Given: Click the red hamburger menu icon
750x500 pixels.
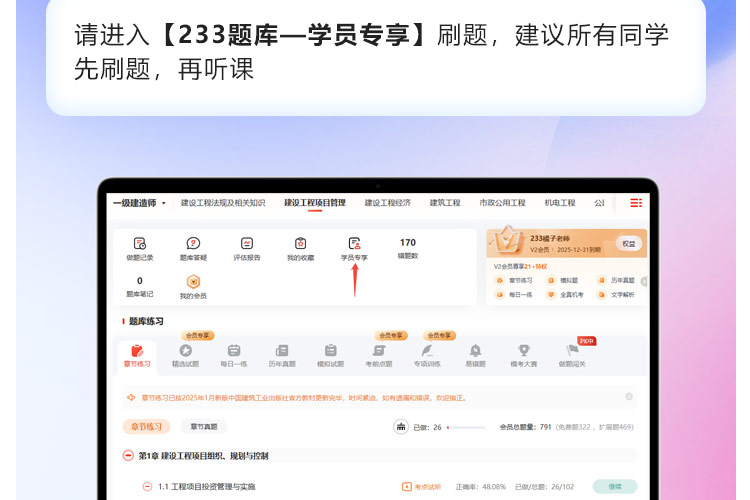Looking at the screenshot, I should point(636,203).
